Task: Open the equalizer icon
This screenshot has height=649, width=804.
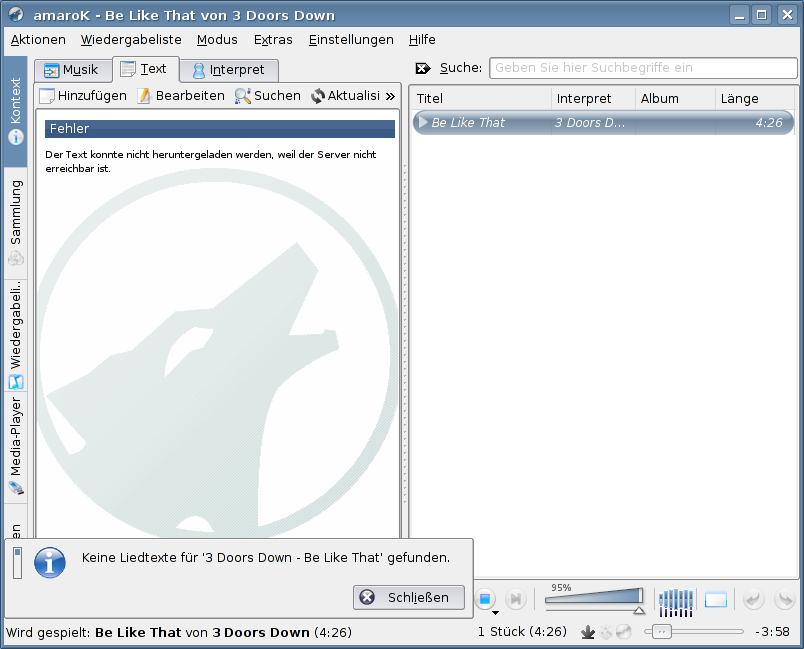Action: (676, 602)
